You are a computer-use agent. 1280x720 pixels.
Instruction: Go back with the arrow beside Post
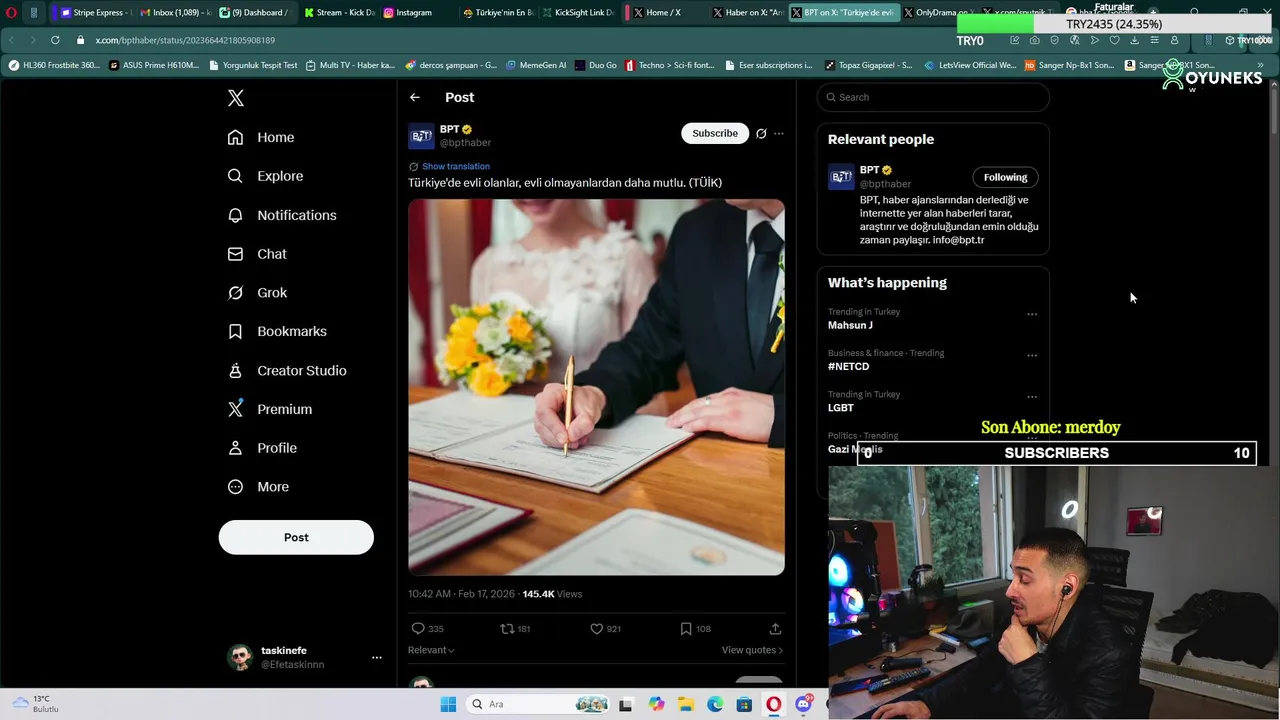[x=415, y=97]
